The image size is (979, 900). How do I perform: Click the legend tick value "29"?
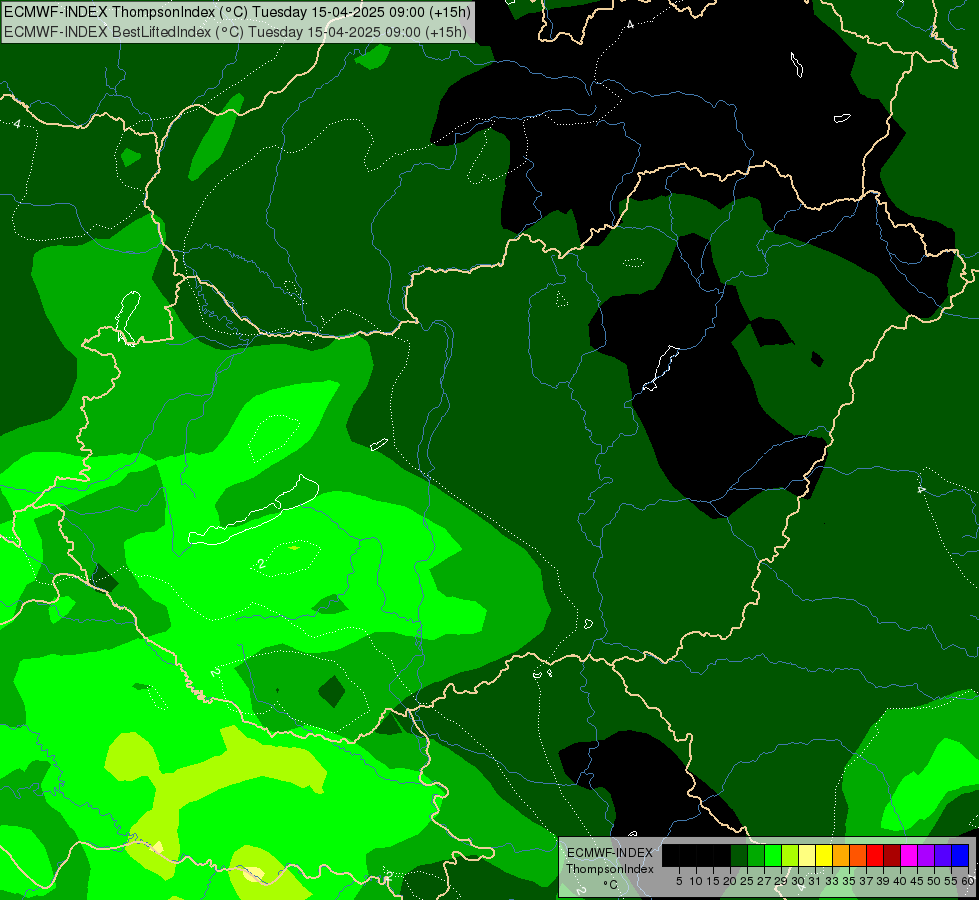(781, 881)
